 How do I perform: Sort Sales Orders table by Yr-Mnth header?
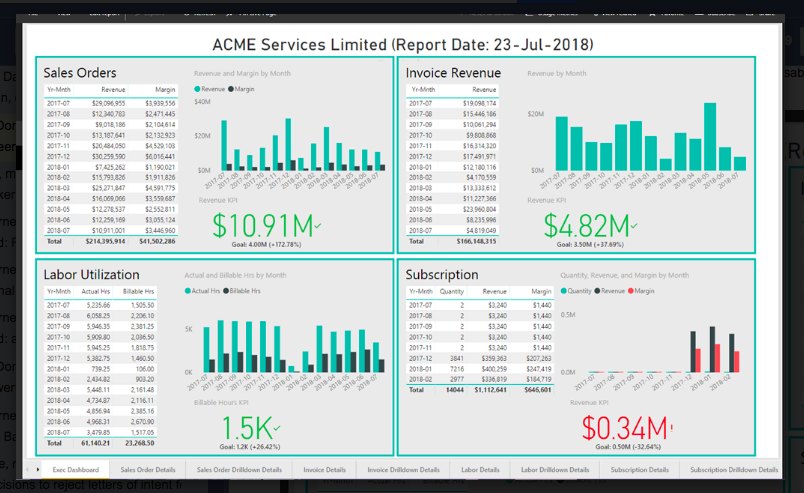59,90
